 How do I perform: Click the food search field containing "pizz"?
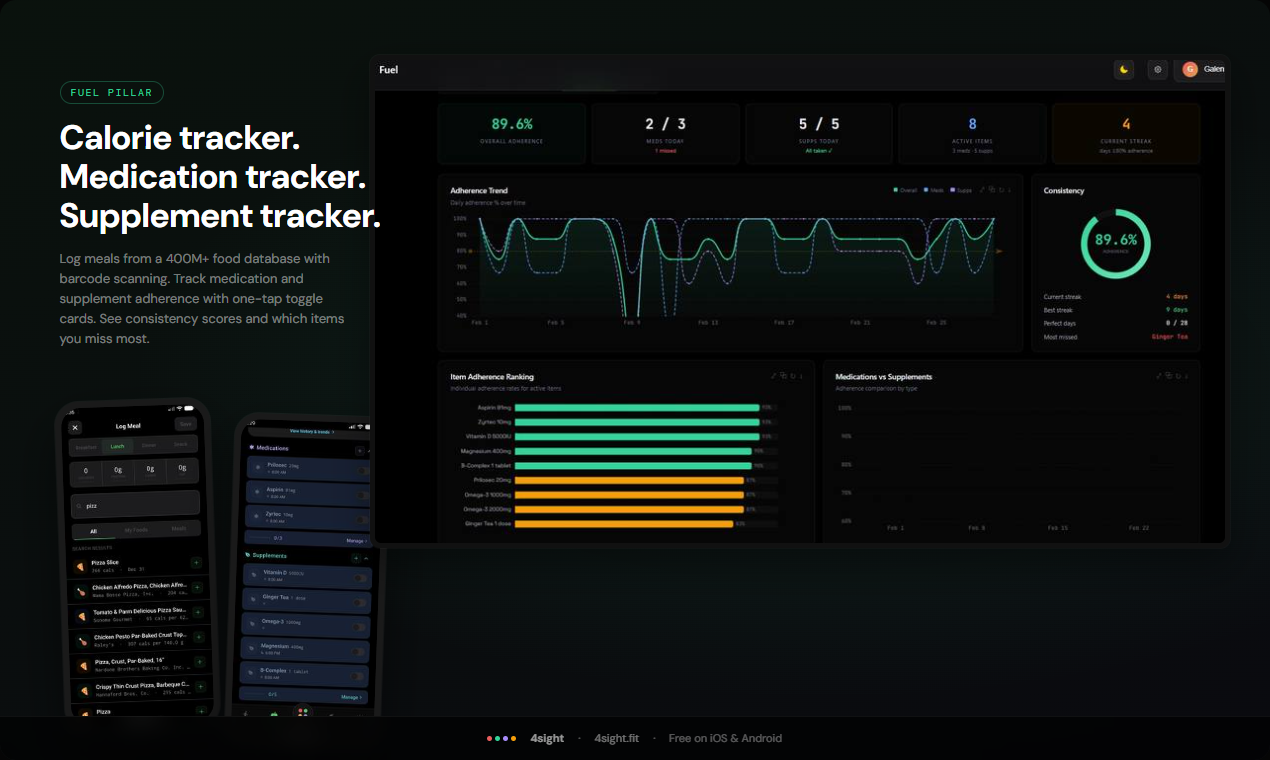click(x=135, y=504)
